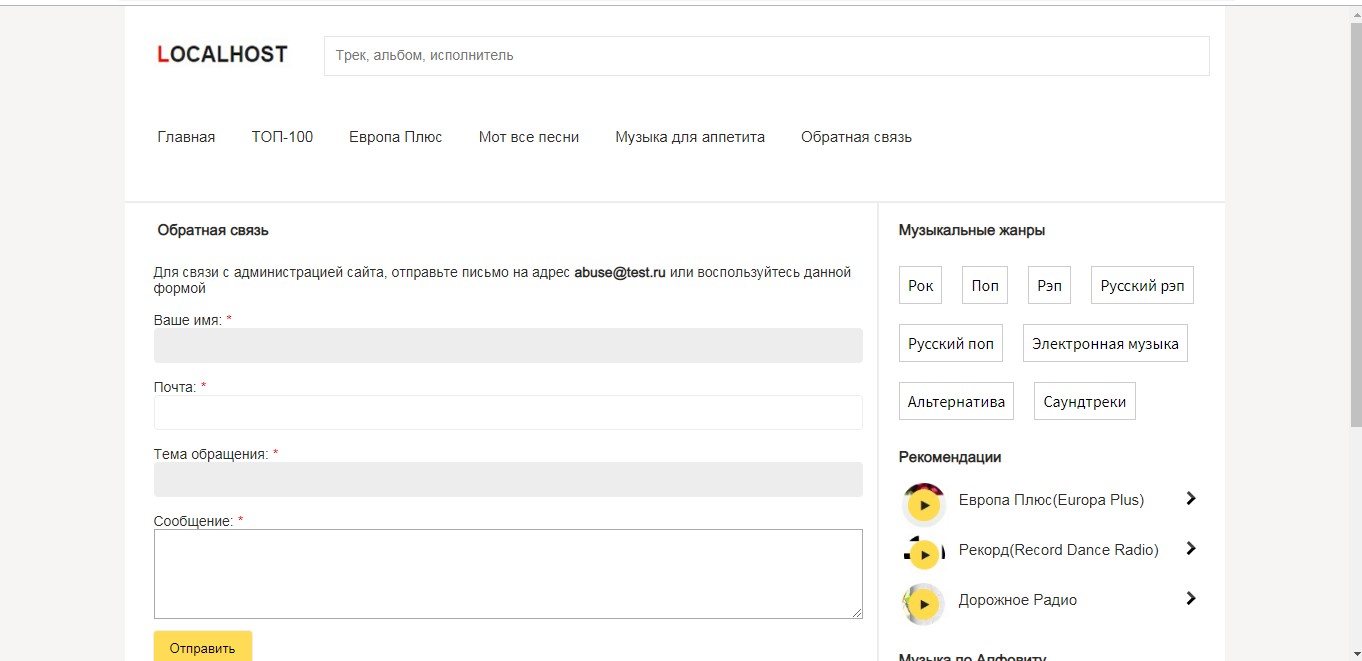This screenshot has width=1362, height=661.
Task: Click inside the Сообщение message textarea
Action: pos(508,574)
